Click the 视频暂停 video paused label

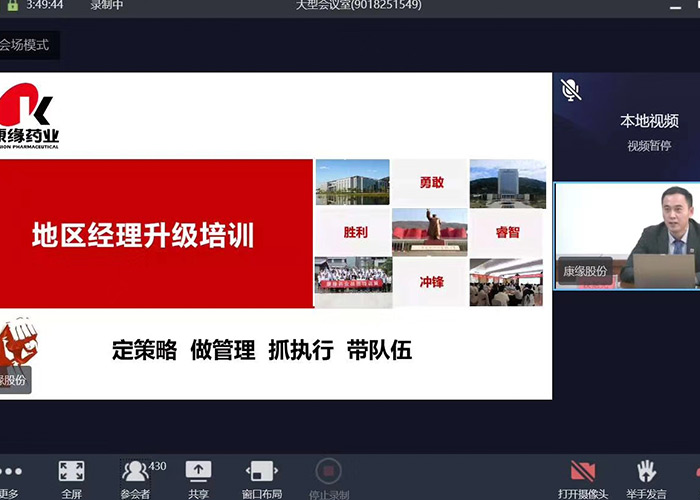tap(649, 145)
